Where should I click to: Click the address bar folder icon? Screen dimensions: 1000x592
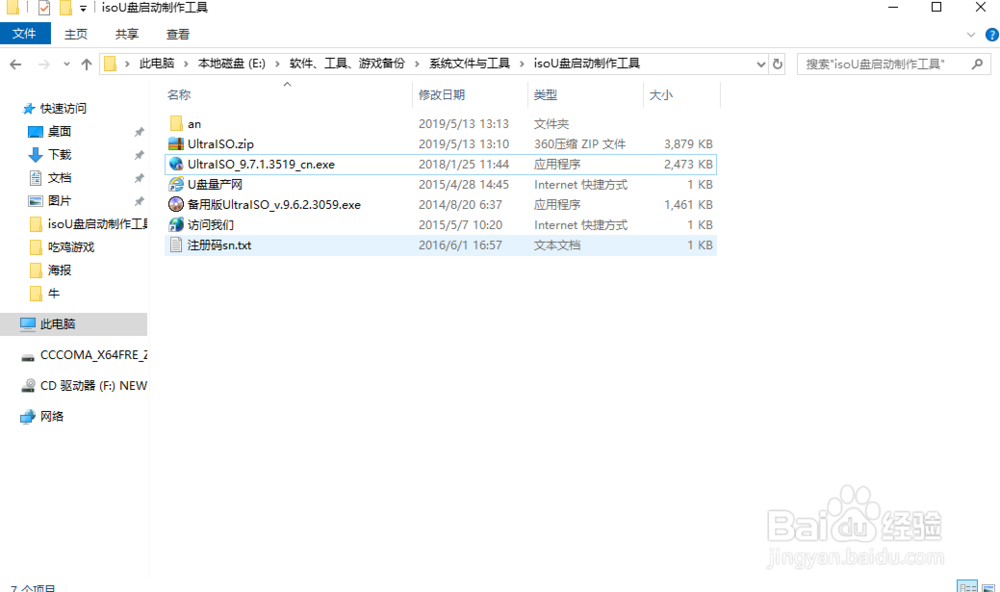tap(110, 64)
